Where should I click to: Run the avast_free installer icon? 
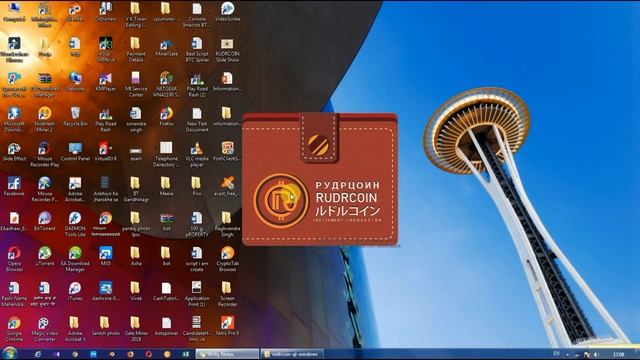[227, 187]
